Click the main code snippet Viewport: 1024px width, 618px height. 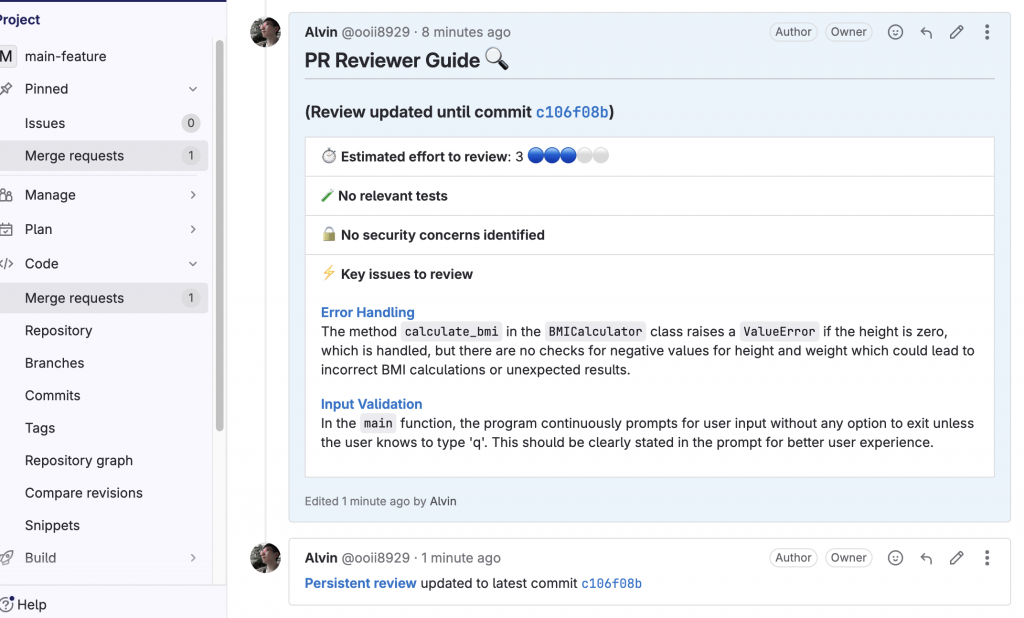(x=378, y=423)
